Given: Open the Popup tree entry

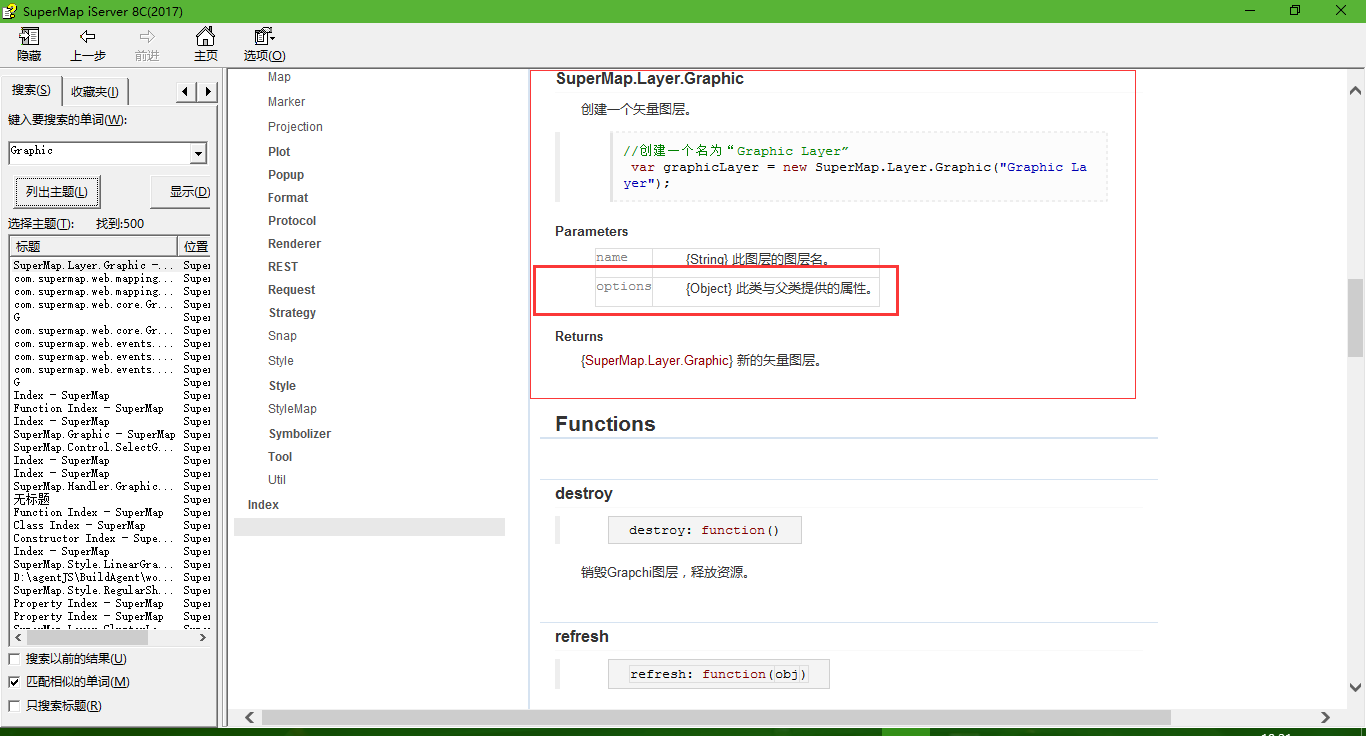Looking at the screenshot, I should 286,175.
